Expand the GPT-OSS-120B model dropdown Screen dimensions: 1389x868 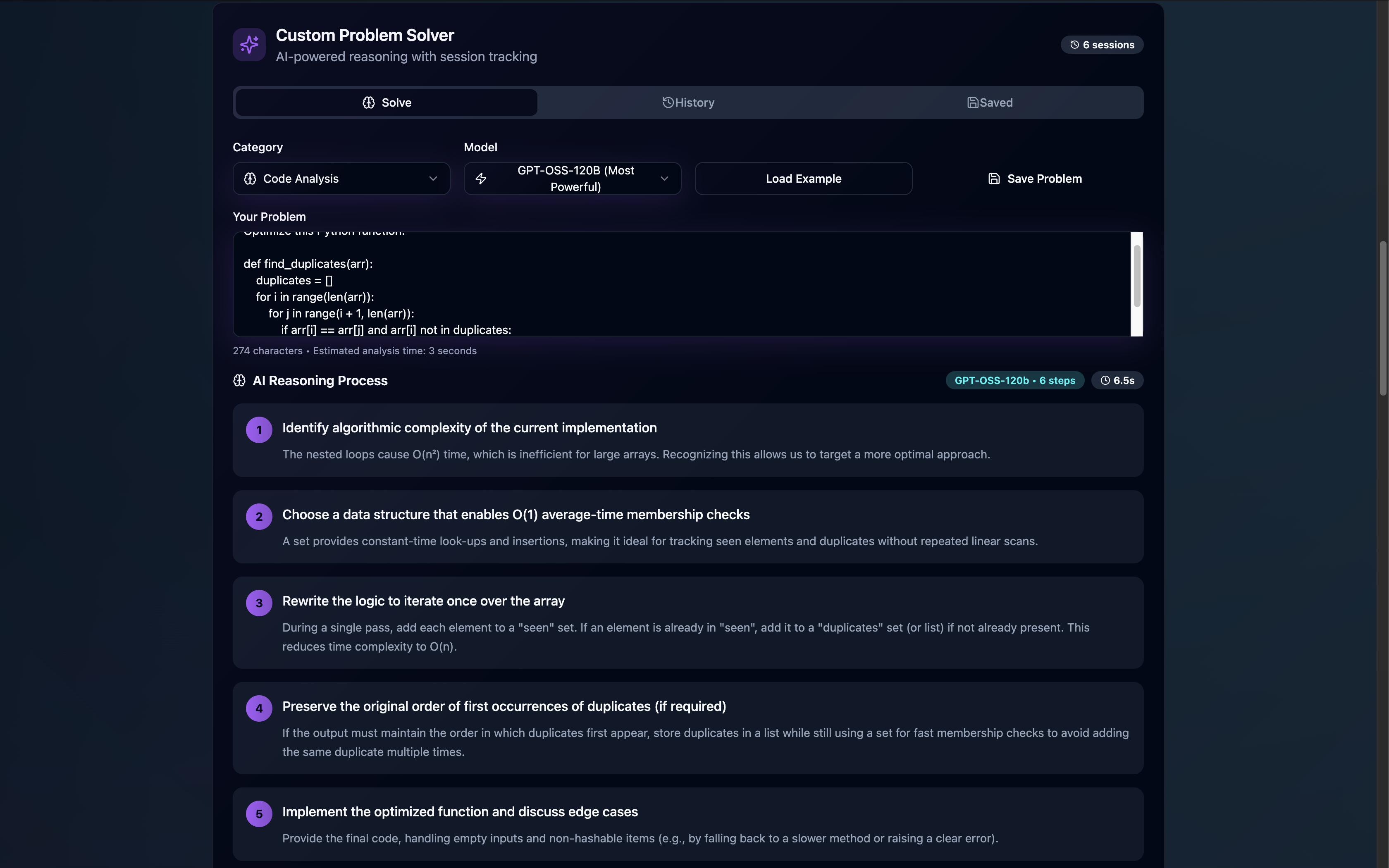(x=575, y=179)
